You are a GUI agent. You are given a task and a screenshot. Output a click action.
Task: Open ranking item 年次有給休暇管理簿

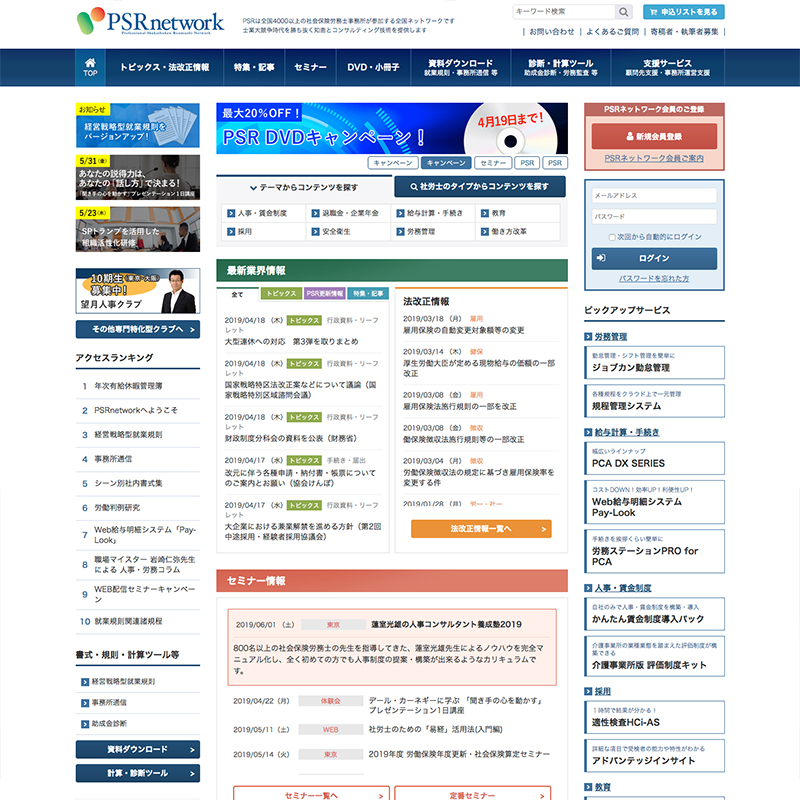click(128, 386)
